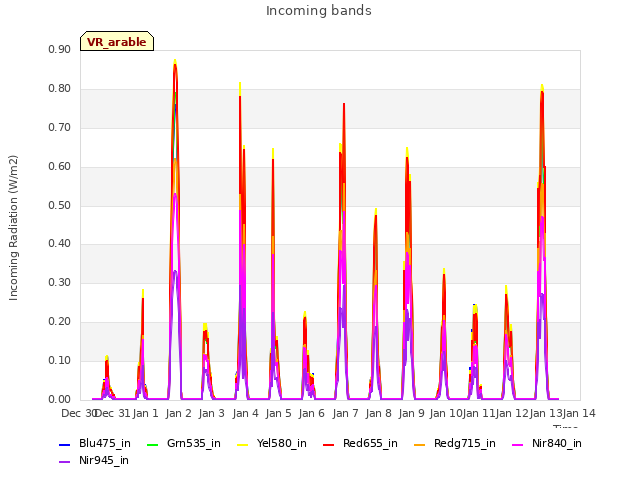The height and width of the screenshot is (480, 640).
Task: Click the 0.10 y-axis tick label
Action: point(59,360)
